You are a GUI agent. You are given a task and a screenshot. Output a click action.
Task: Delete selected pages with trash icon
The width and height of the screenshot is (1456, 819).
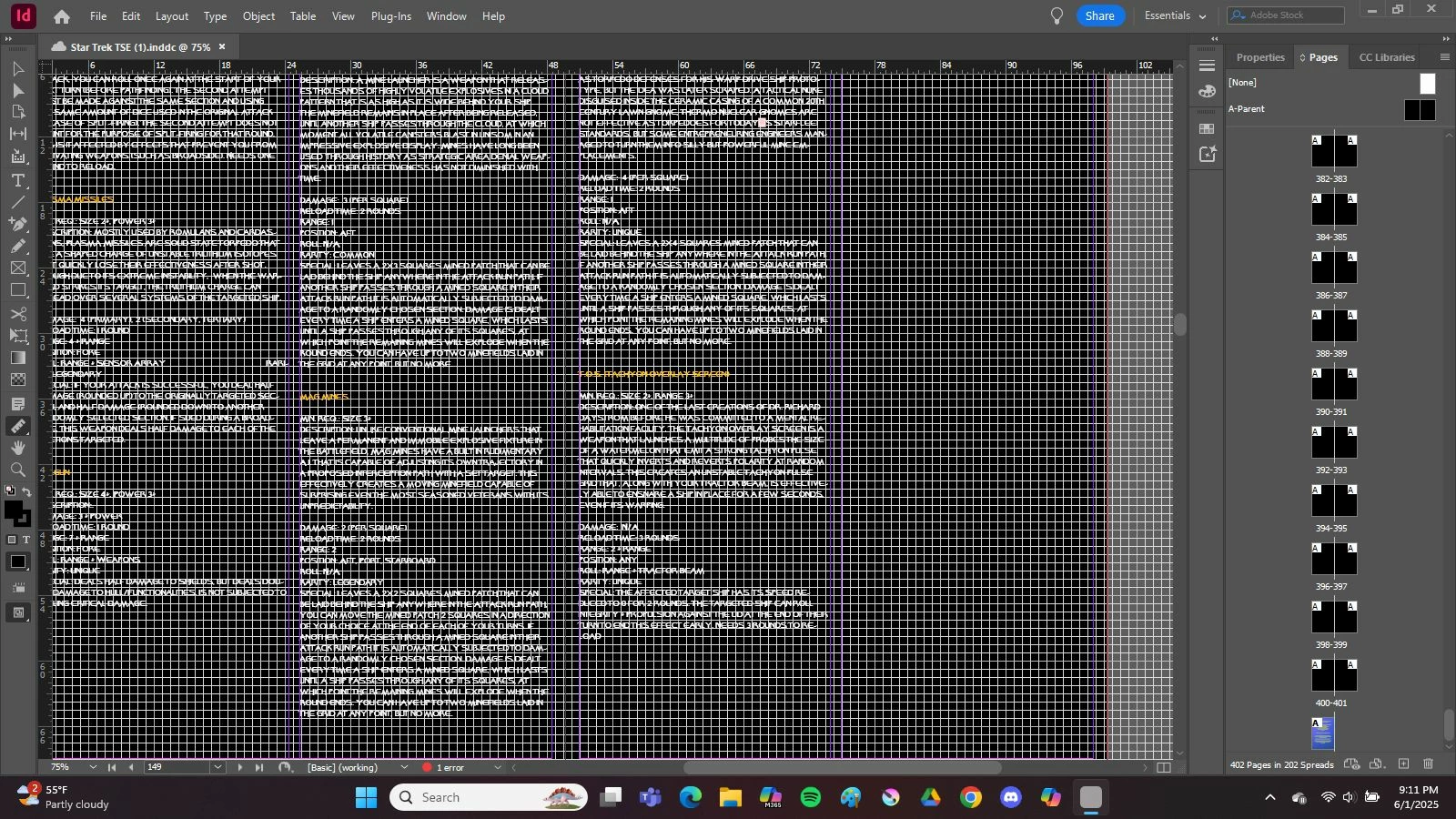1428,764
